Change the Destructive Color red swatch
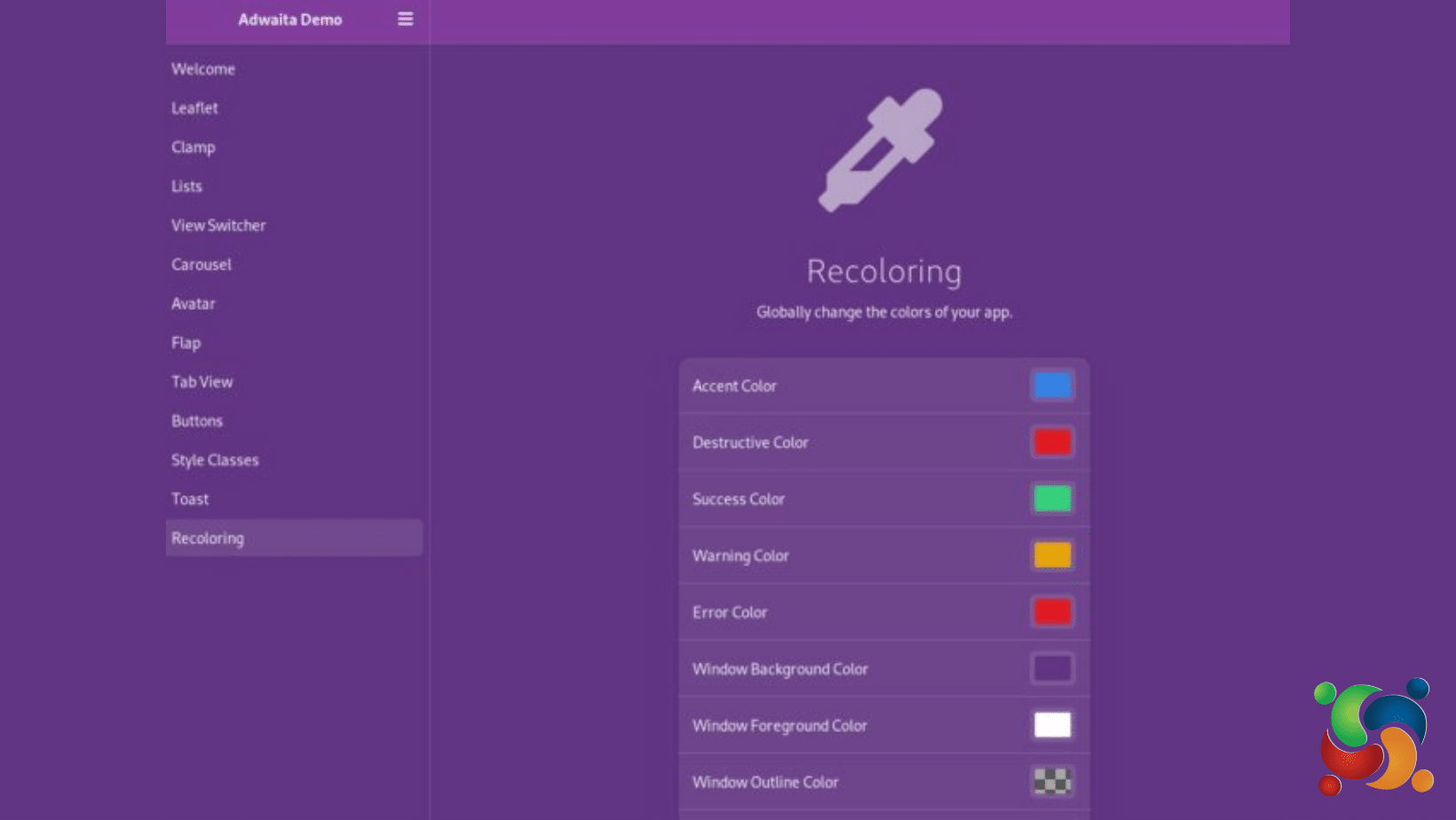1456x820 pixels. pyautogui.click(x=1052, y=442)
